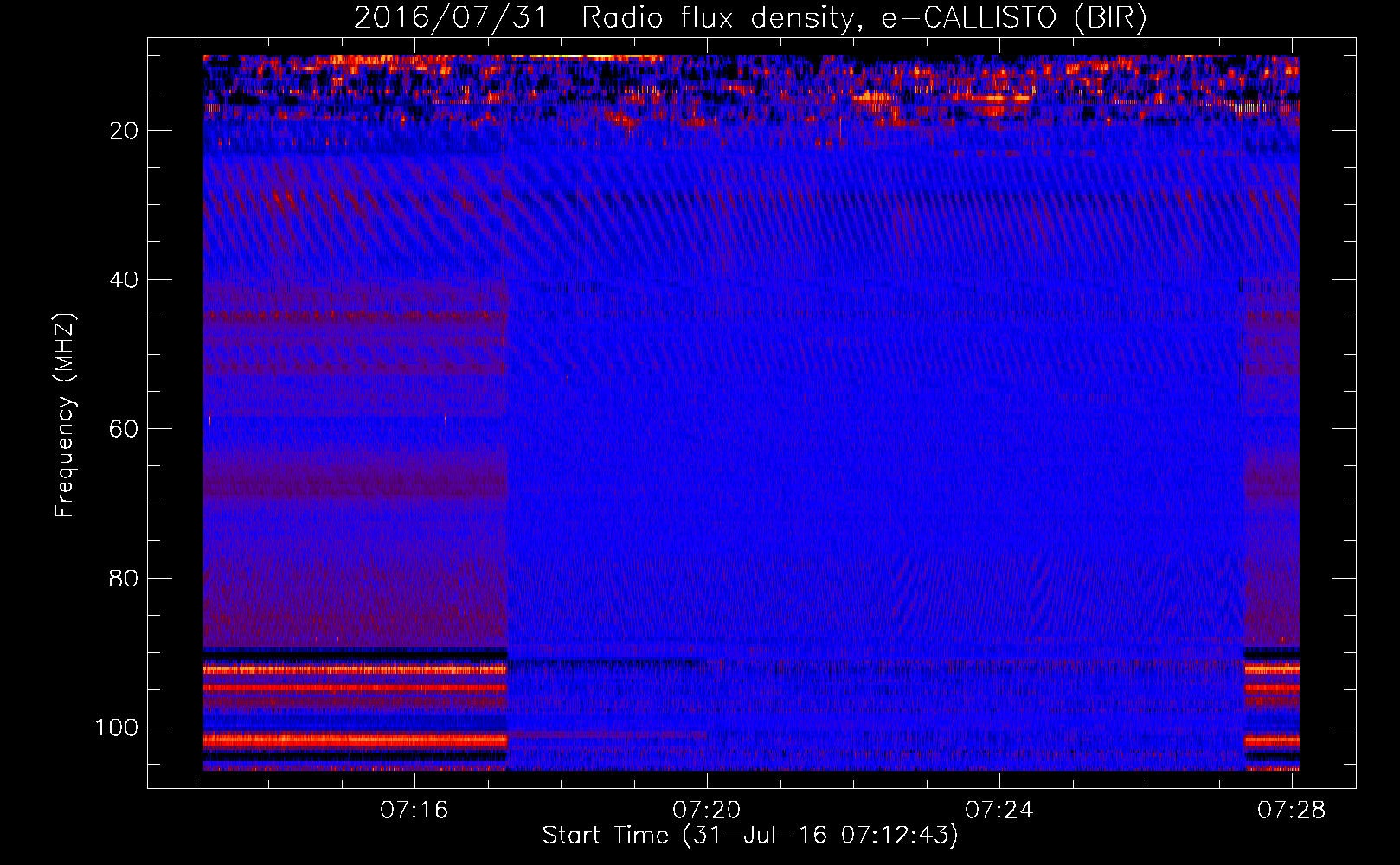Click the 07:28 time tick label
The width and height of the screenshot is (1400, 865).
pos(1292,810)
